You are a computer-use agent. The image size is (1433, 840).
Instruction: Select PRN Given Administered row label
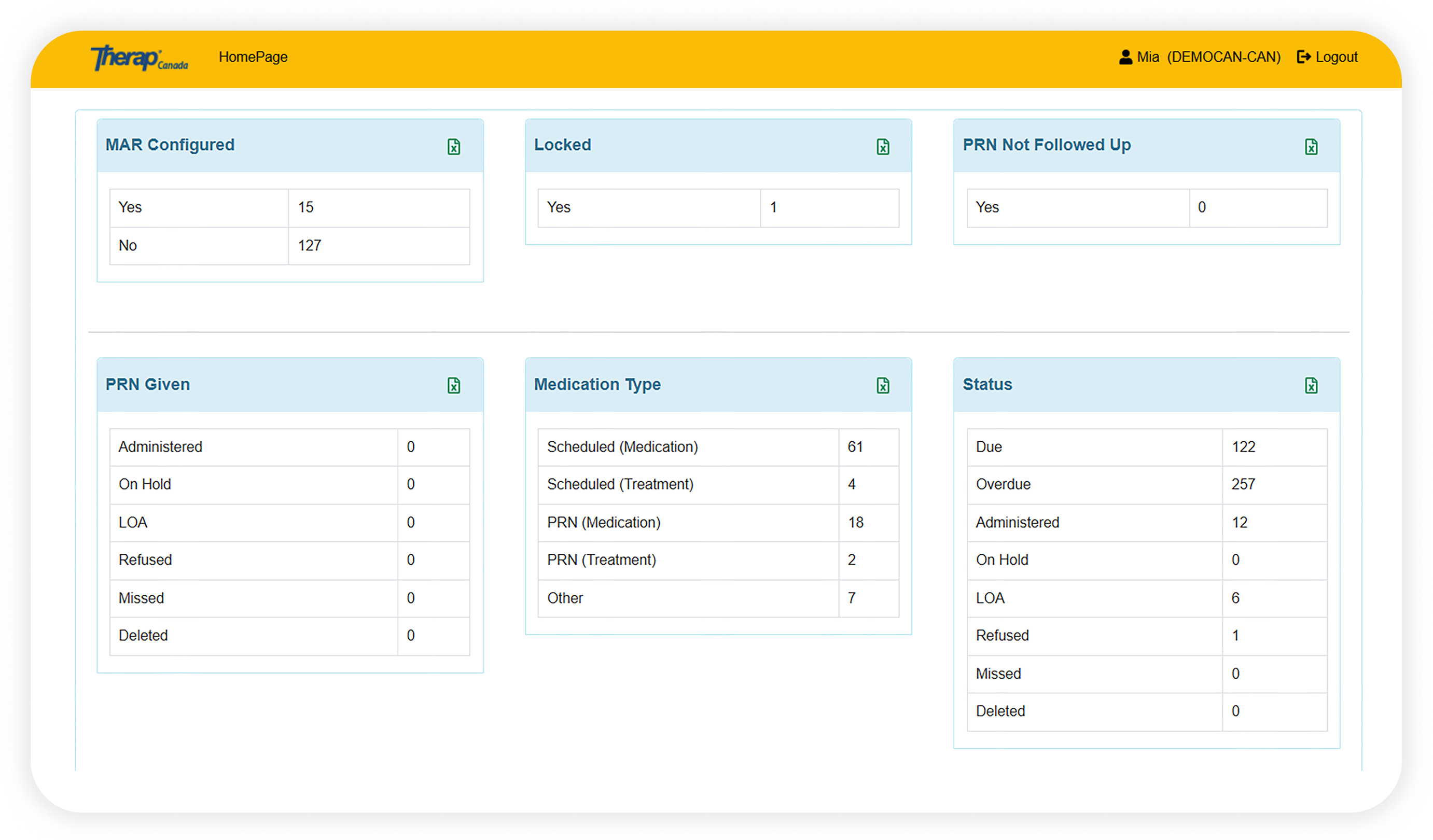(x=160, y=447)
